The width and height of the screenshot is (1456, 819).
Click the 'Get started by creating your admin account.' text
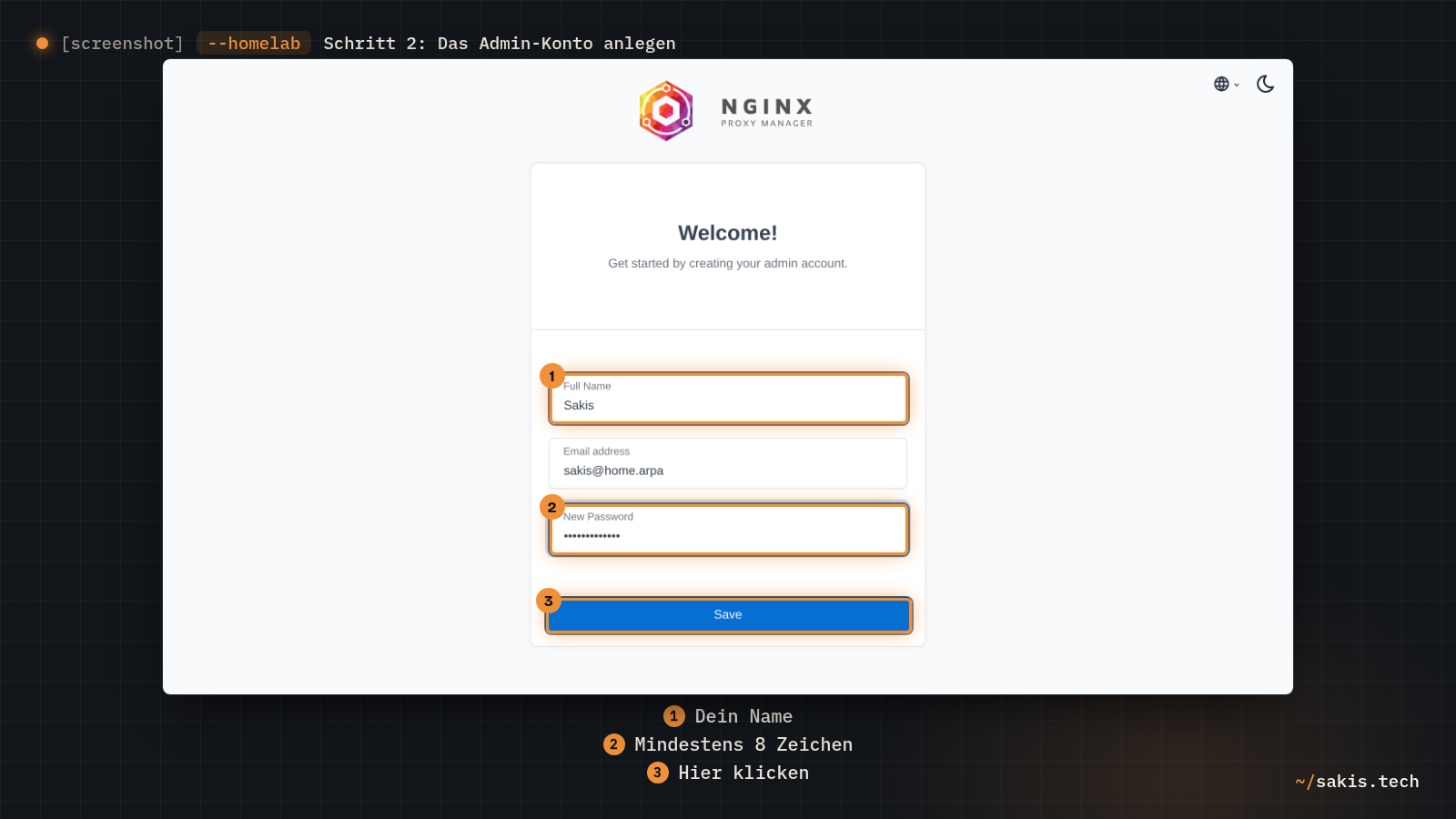point(728,263)
